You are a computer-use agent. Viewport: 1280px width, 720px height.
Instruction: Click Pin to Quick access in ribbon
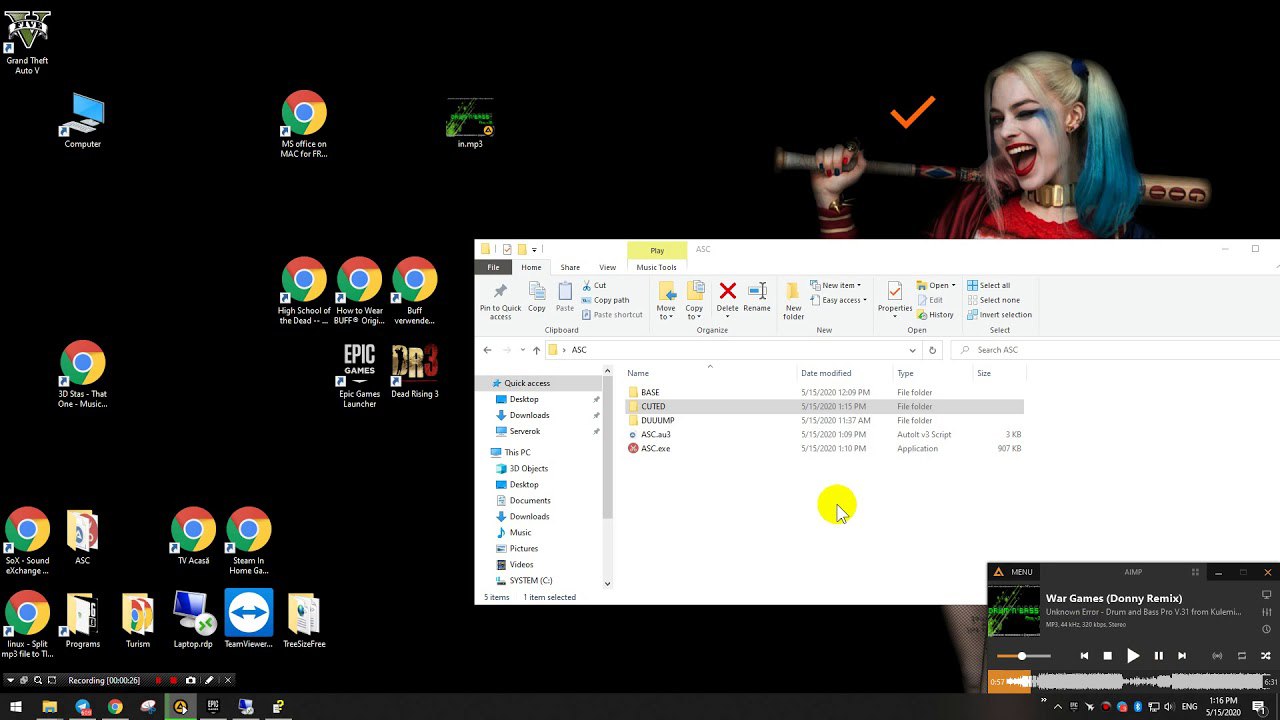(x=500, y=300)
